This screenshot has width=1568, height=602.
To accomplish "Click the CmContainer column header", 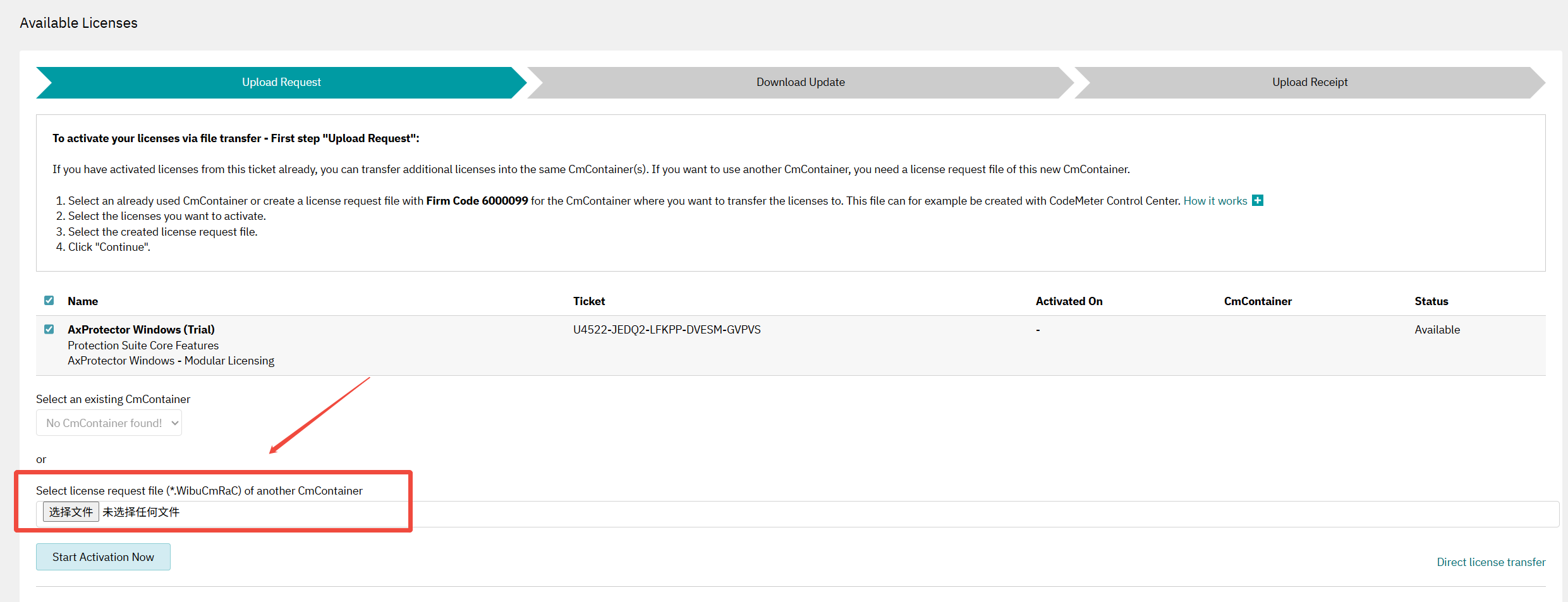I will (x=1258, y=301).
